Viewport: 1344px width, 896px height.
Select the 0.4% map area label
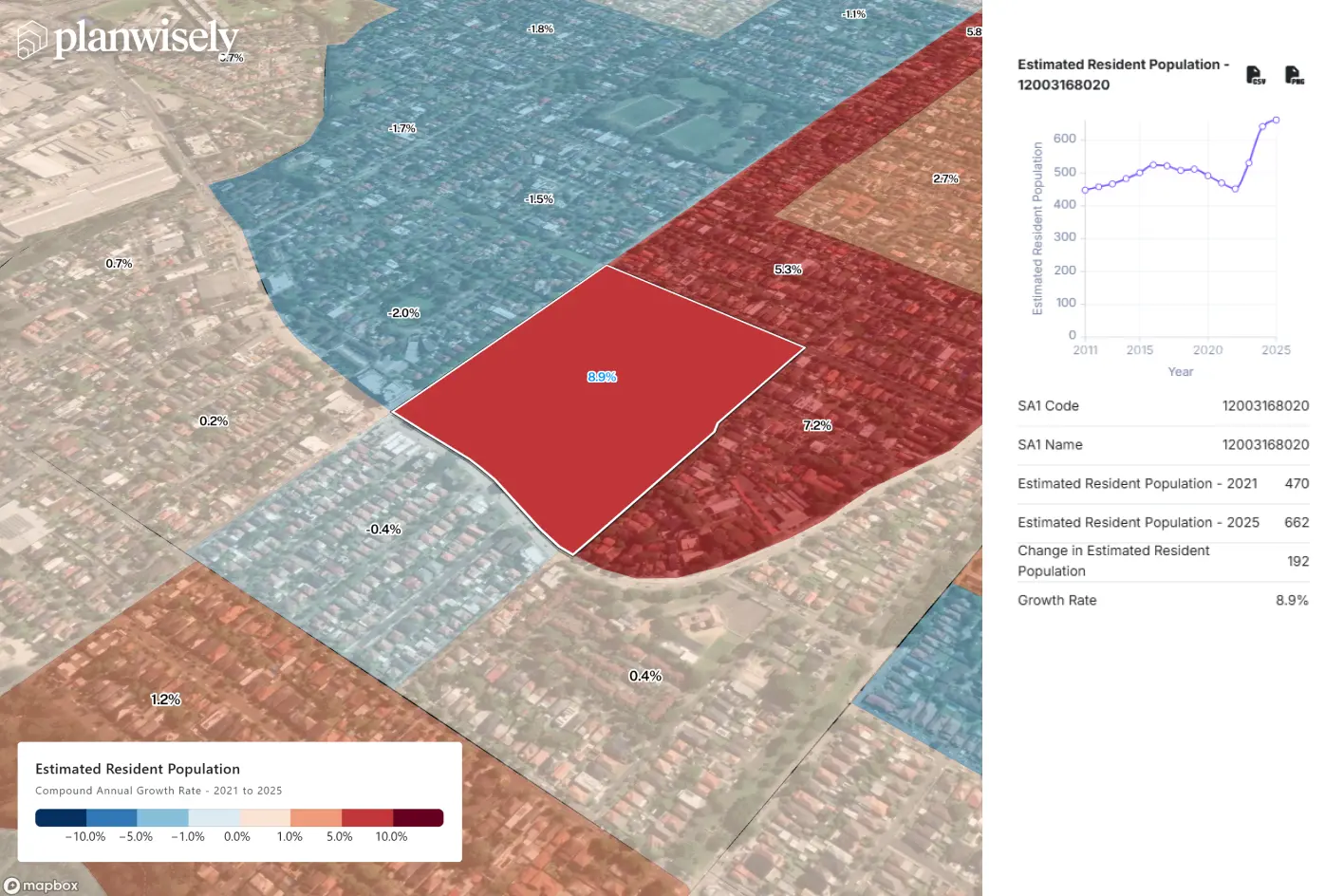click(x=645, y=676)
